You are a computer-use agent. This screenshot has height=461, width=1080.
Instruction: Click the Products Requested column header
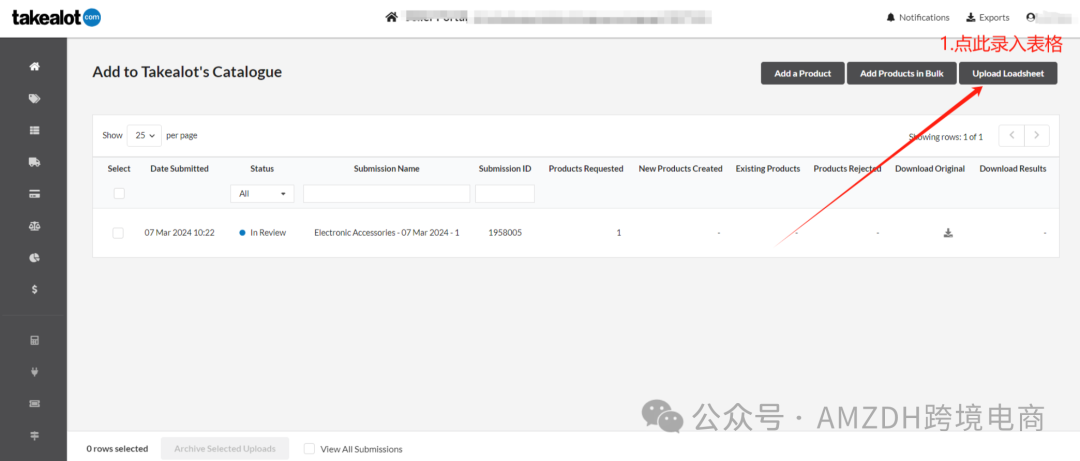[585, 169]
